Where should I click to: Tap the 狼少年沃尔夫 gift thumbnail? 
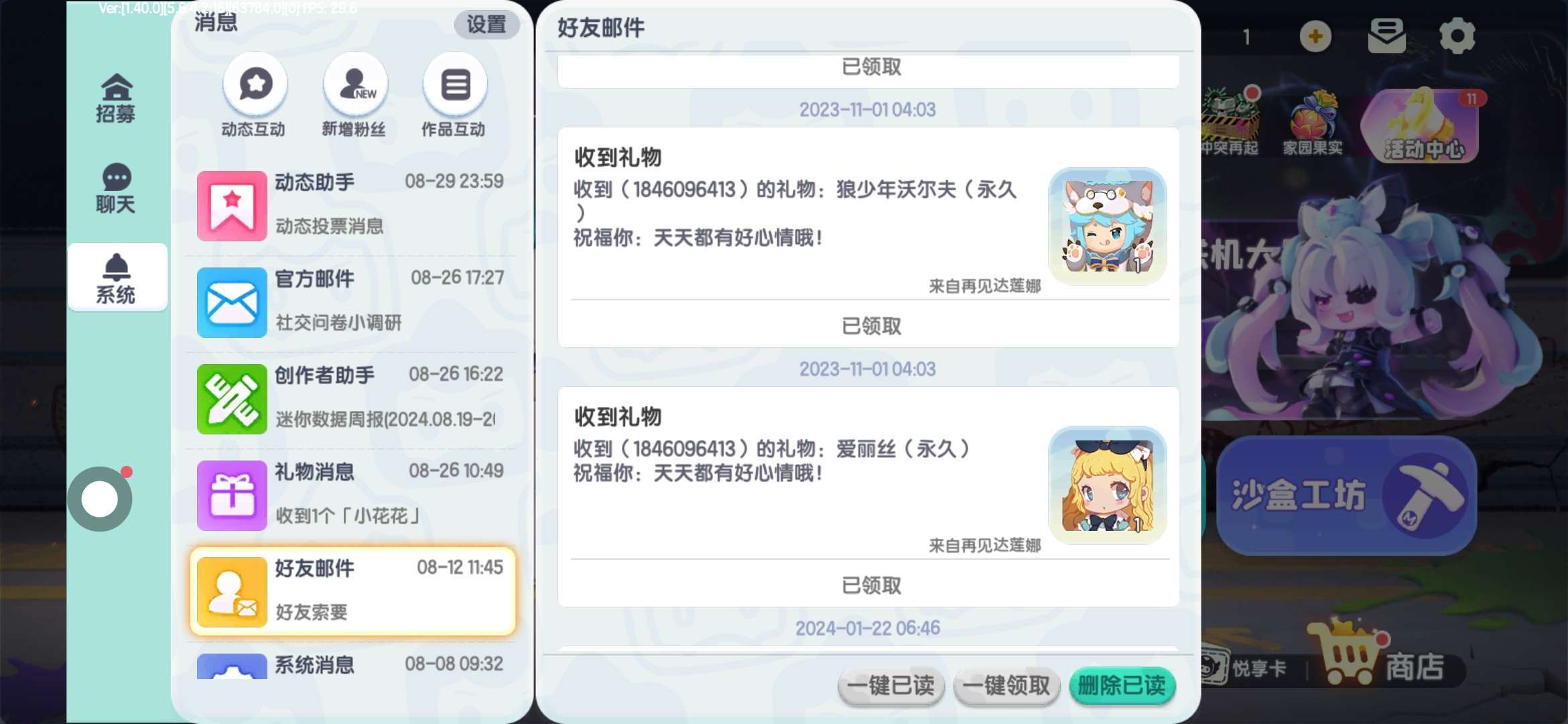click(x=1107, y=226)
